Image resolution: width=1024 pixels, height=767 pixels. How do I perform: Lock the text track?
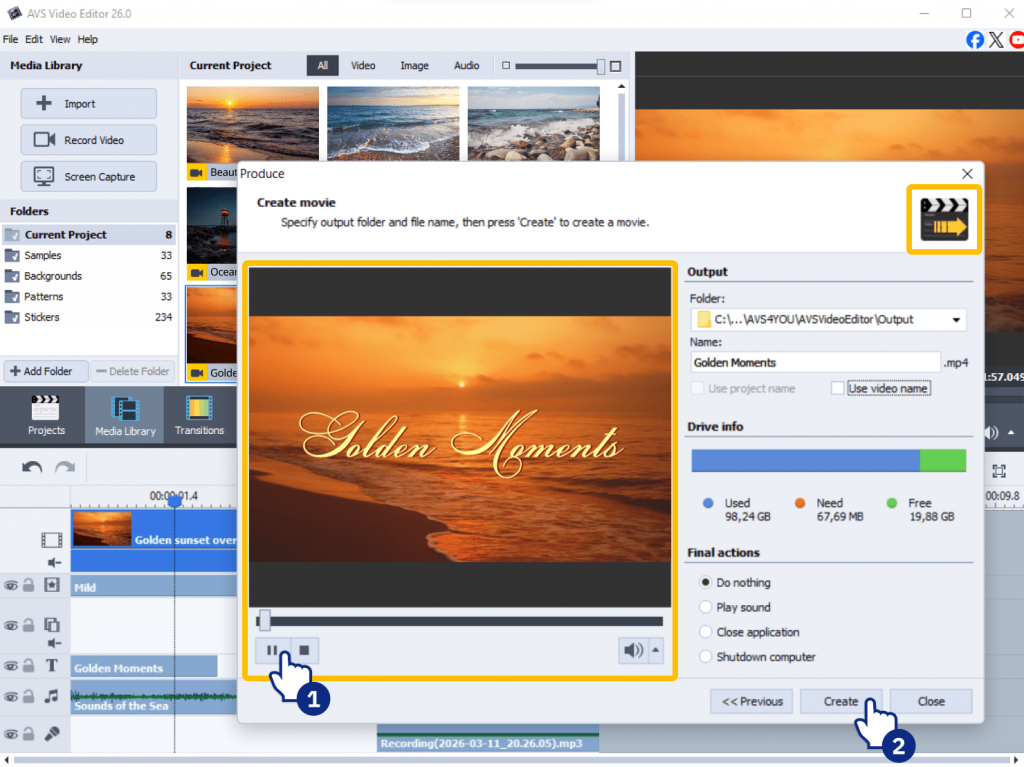point(29,666)
